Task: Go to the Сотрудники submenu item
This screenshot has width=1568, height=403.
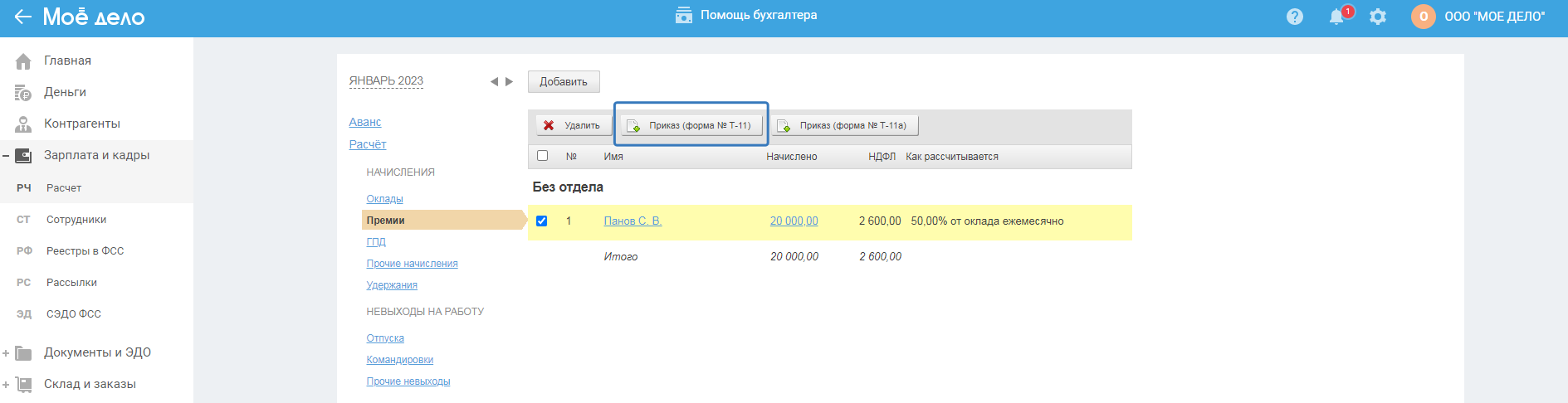Action: [76, 220]
